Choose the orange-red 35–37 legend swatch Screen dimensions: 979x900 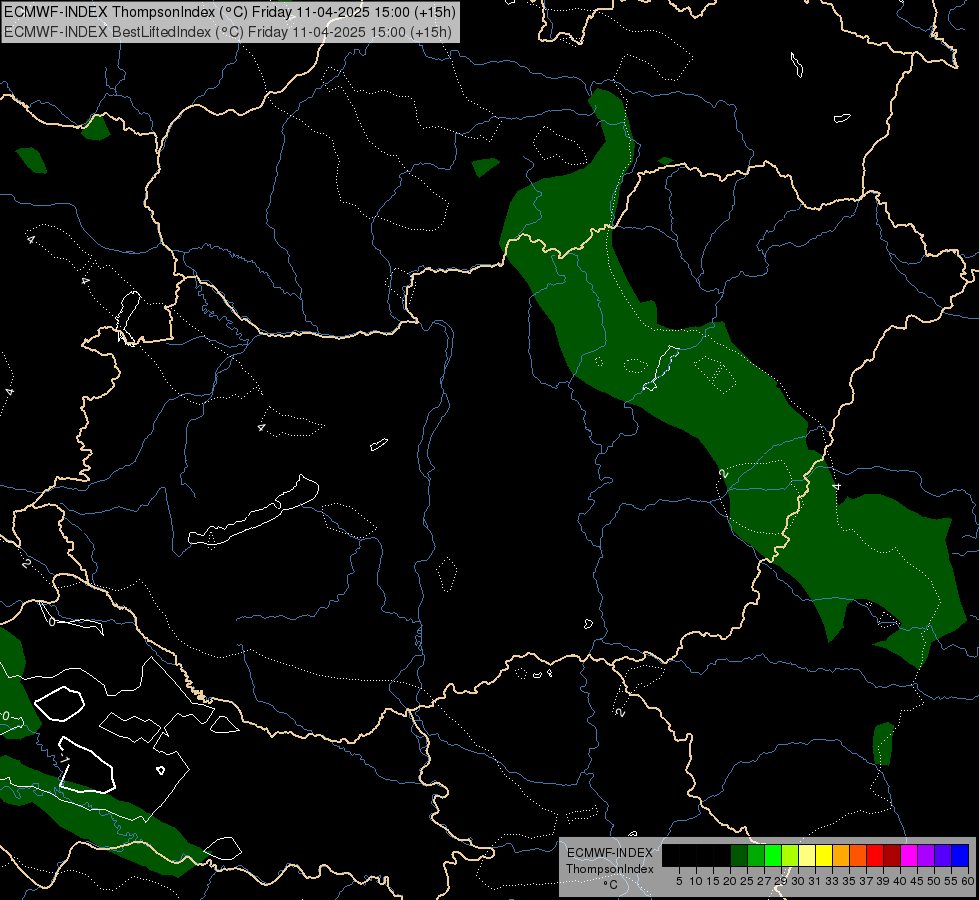(858, 855)
